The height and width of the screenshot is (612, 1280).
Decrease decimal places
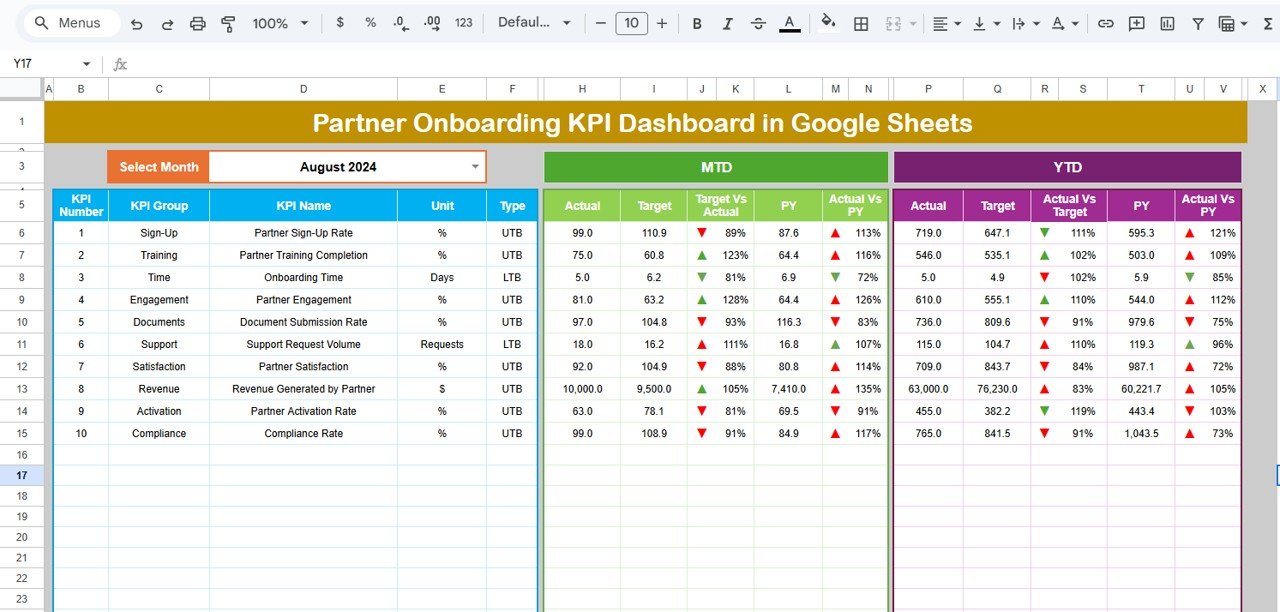click(401, 22)
